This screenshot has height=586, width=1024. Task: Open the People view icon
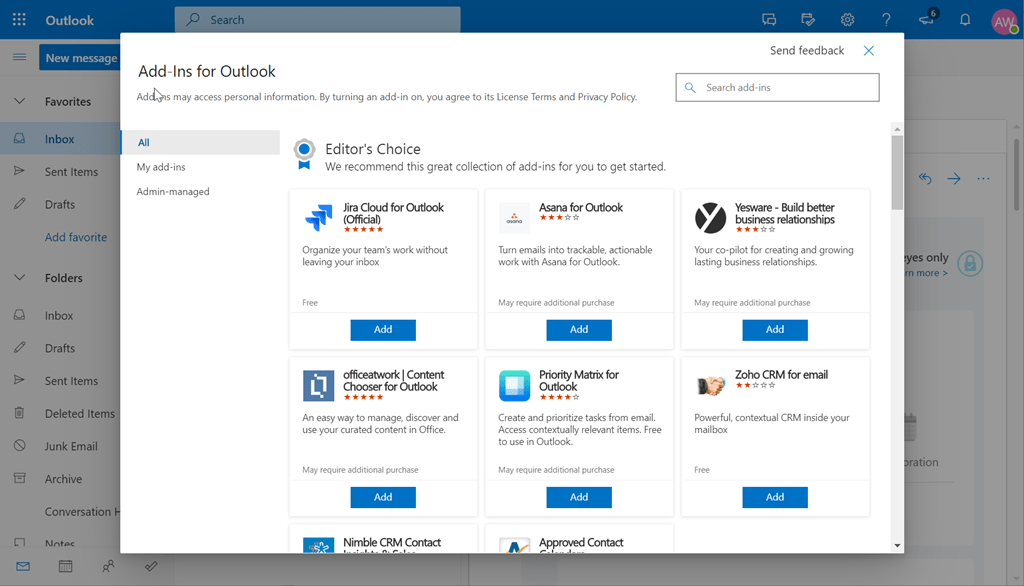[x=108, y=566]
